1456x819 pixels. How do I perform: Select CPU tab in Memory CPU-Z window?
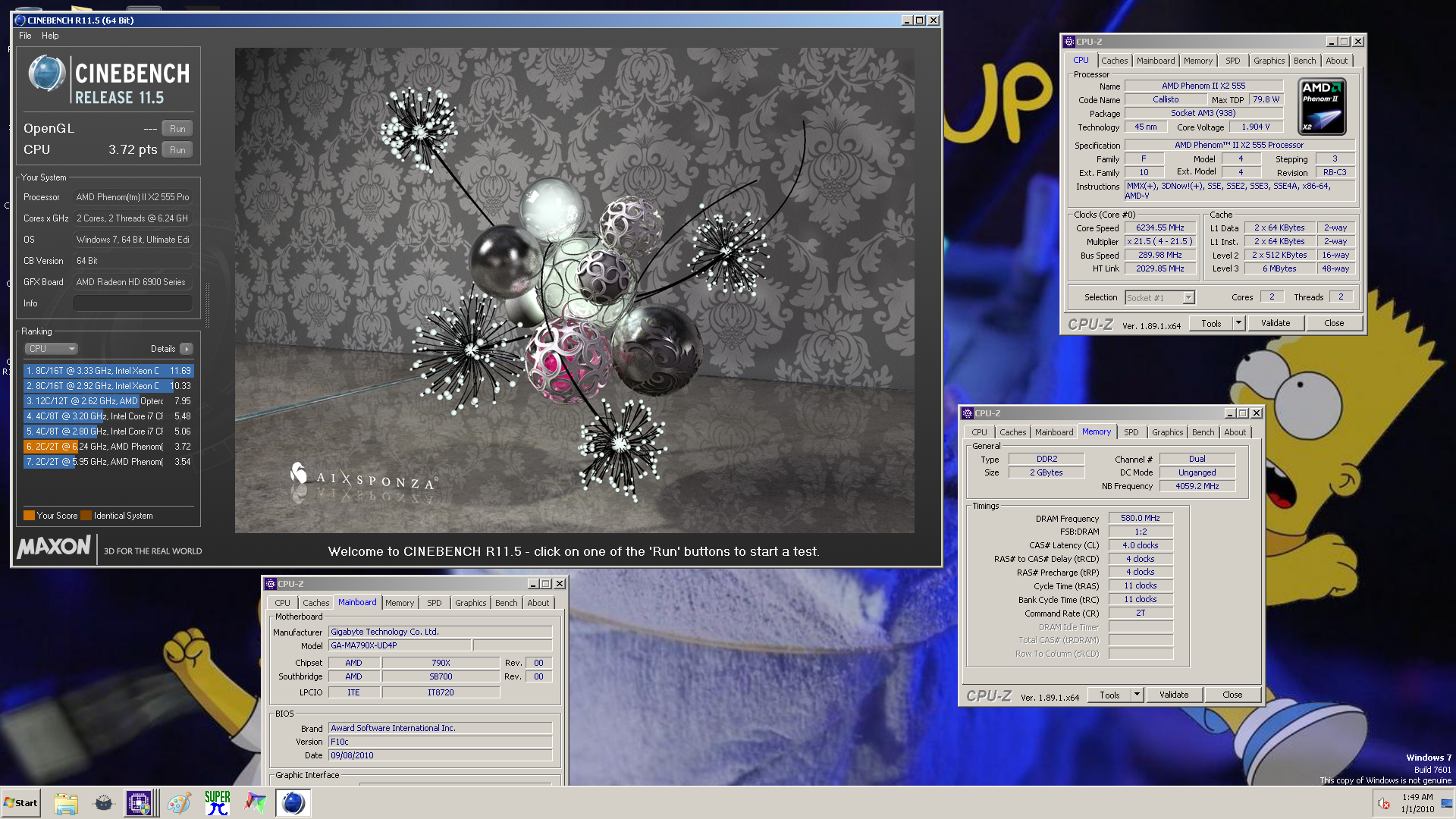(x=980, y=432)
